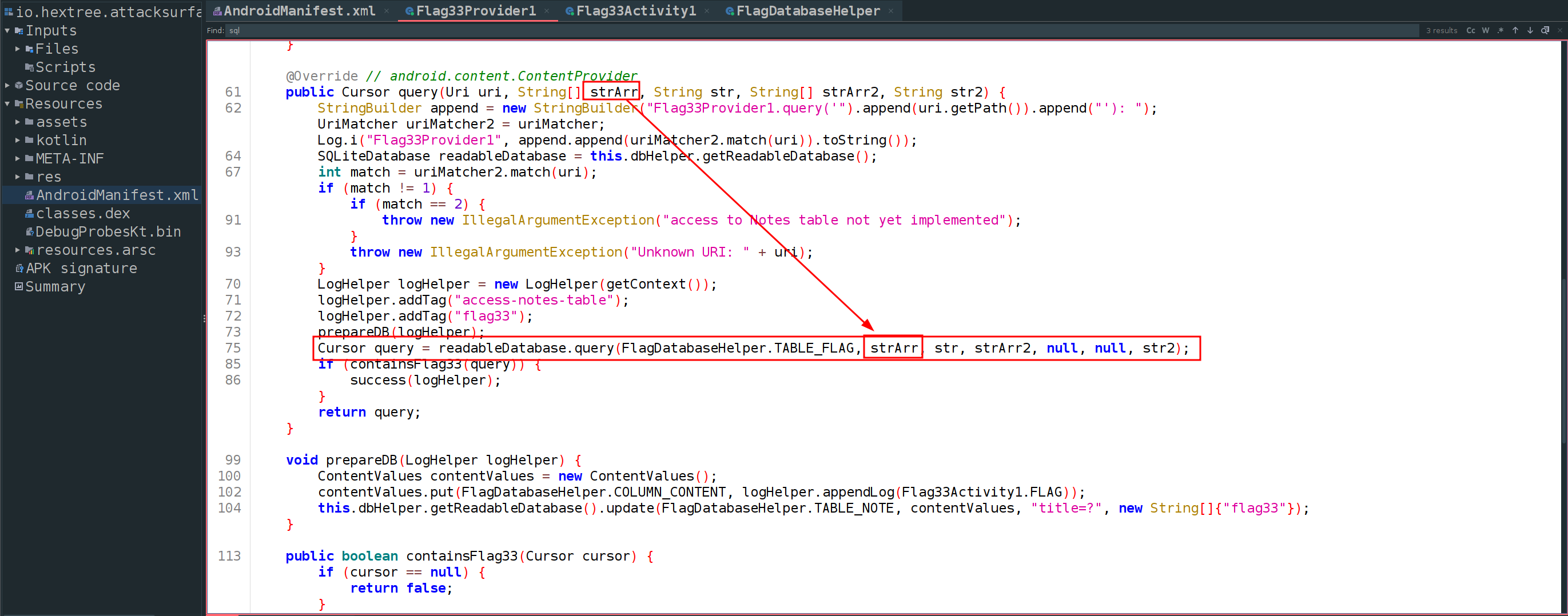Click 'prepareDB' in the void method declaration
This screenshot has height=616, width=1568.
(x=361, y=461)
